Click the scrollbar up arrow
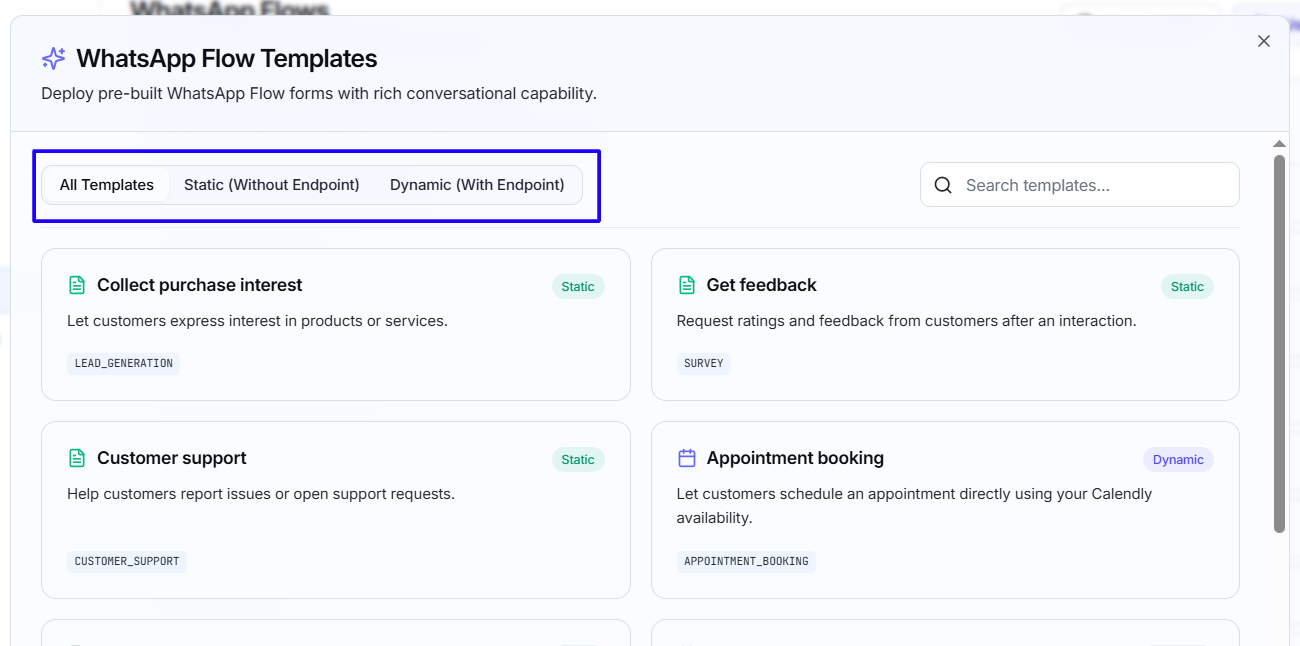The image size is (1300, 646). point(1279,144)
